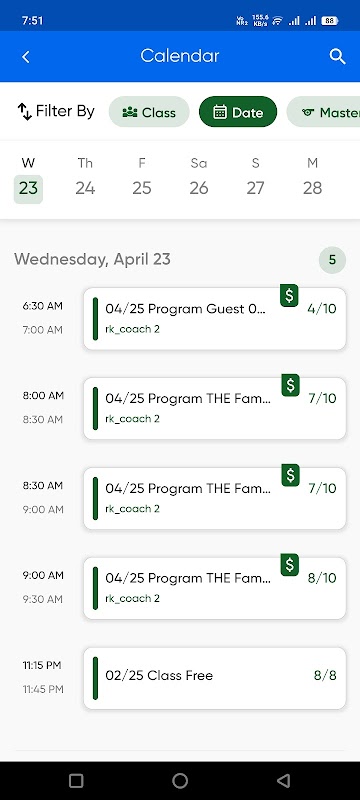Image resolution: width=360 pixels, height=800 pixels.
Task: Open 02/25 Class Free card
Action: pos(215,678)
